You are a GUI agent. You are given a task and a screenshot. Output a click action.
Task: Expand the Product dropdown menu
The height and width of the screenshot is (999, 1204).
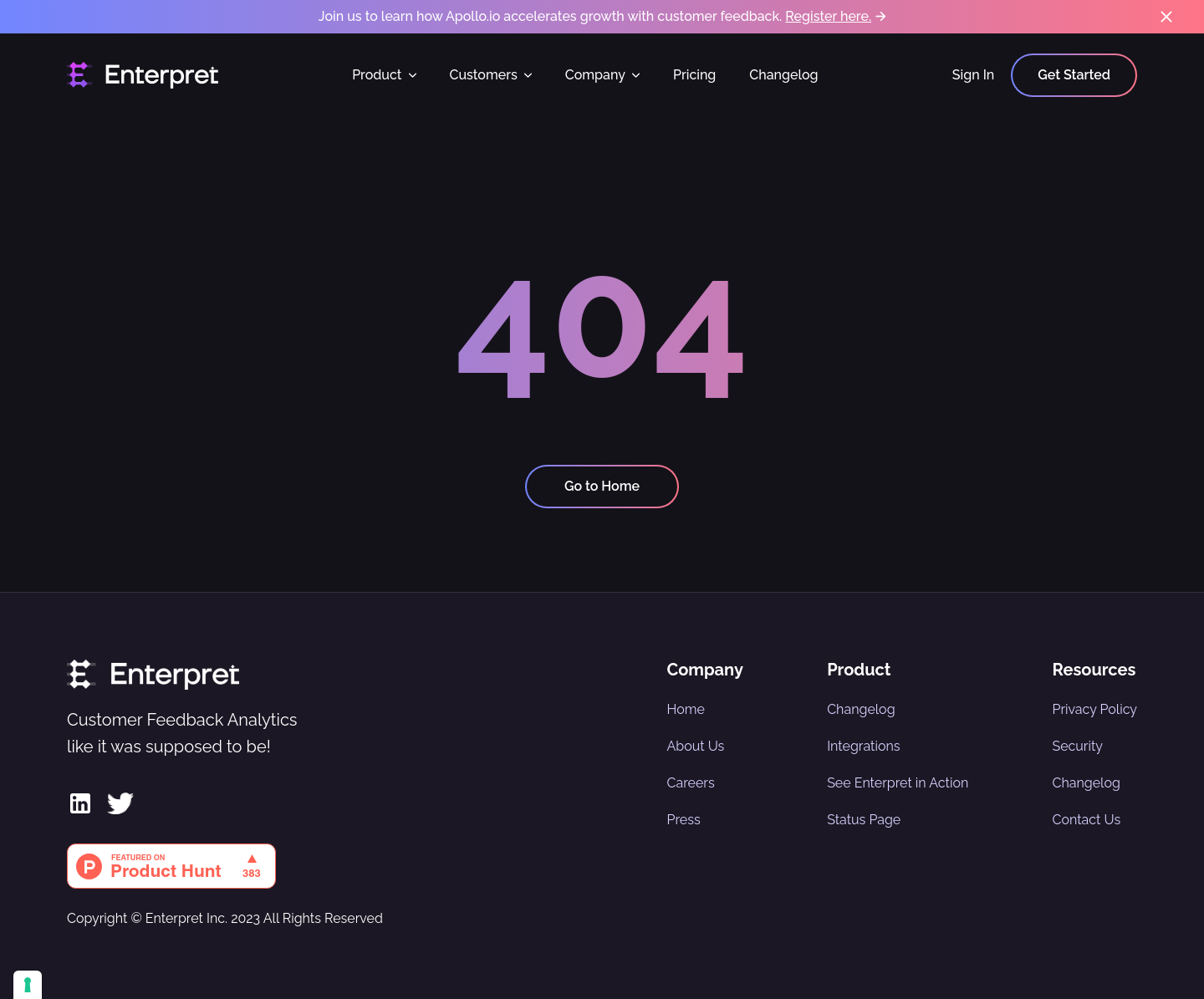click(x=385, y=75)
